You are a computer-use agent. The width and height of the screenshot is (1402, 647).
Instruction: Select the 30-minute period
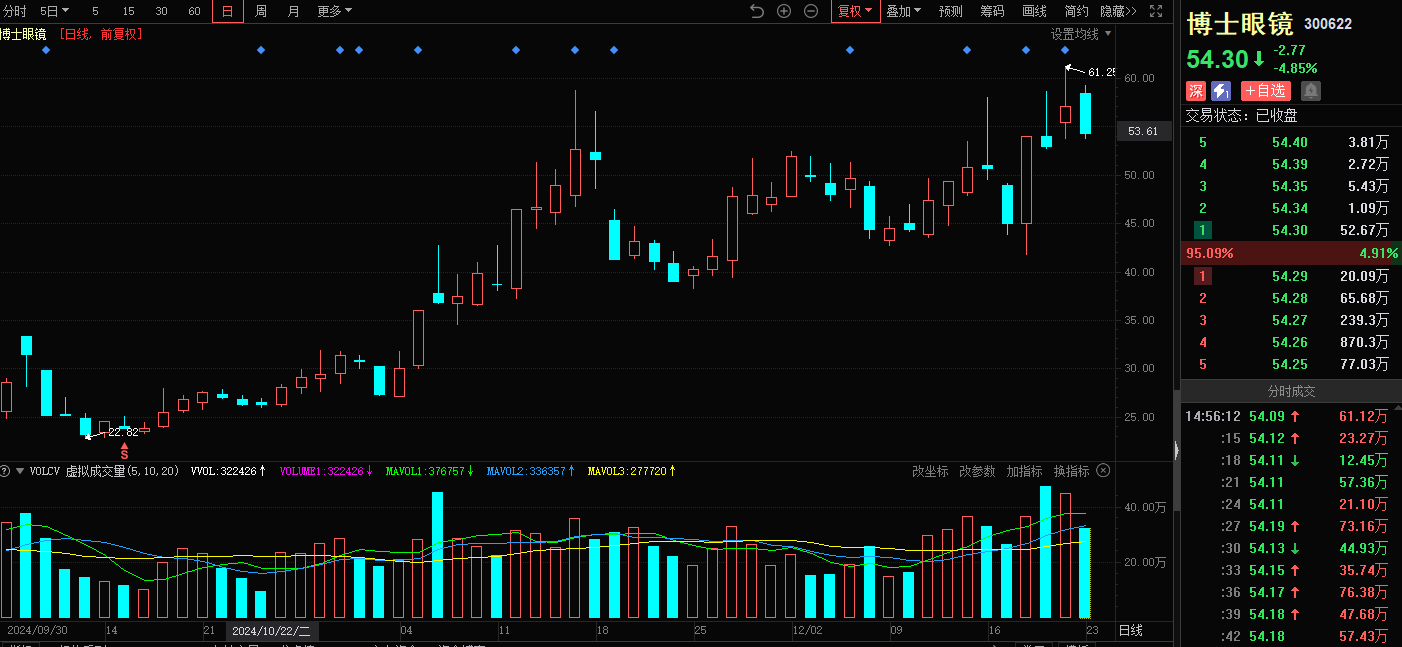(x=161, y=11)
